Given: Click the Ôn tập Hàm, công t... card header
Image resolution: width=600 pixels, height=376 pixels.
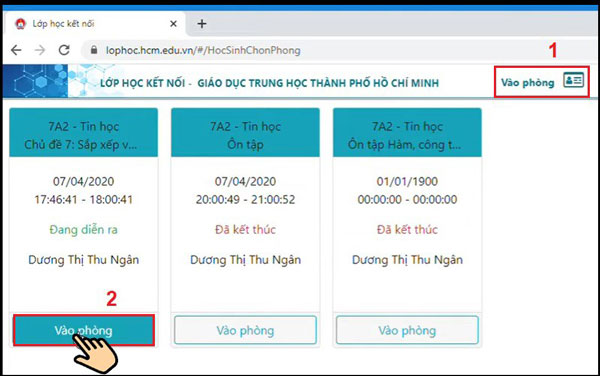Looking at the screenshot, I should point(407,133).
